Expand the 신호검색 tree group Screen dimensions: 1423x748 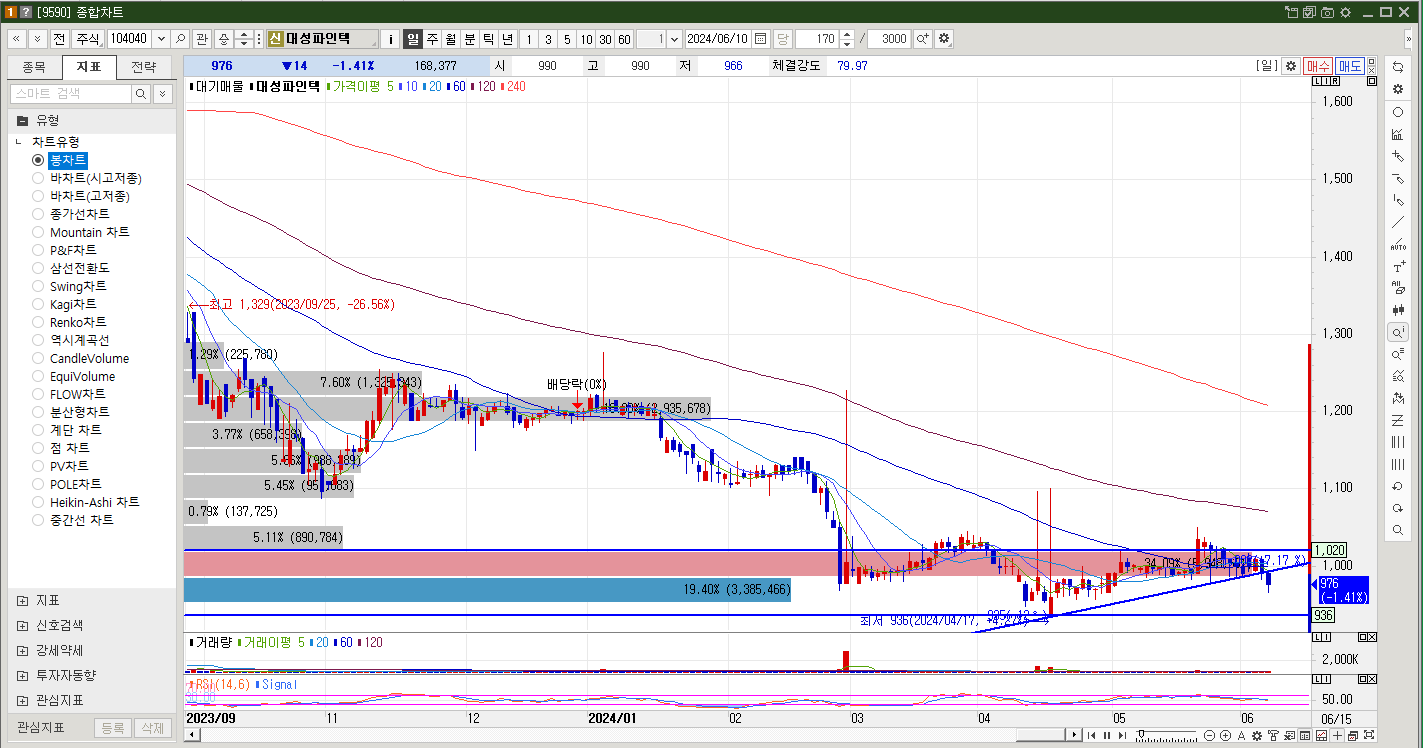pyautogui.click(x=22, y=625)
